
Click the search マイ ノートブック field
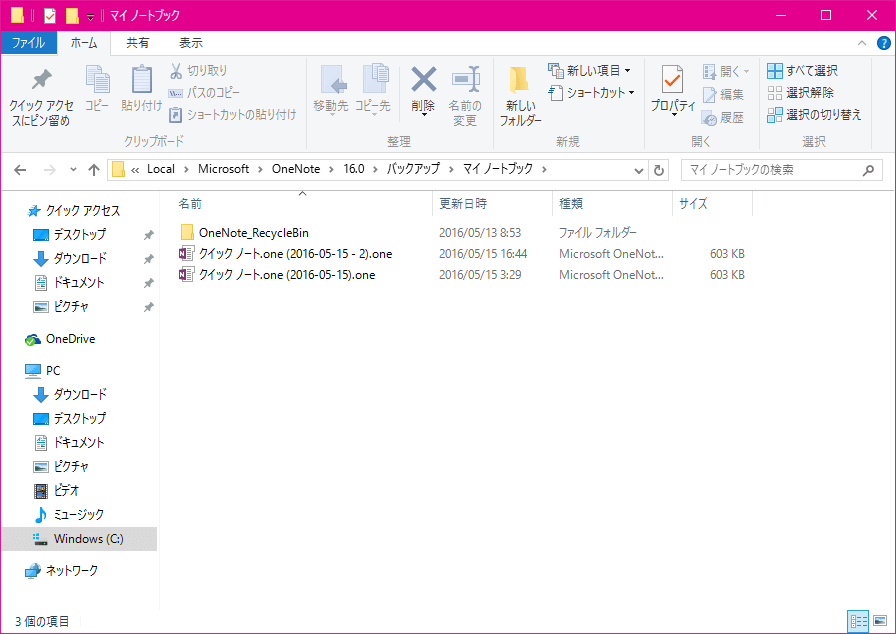pyautogui.click(x=780, y=170)
